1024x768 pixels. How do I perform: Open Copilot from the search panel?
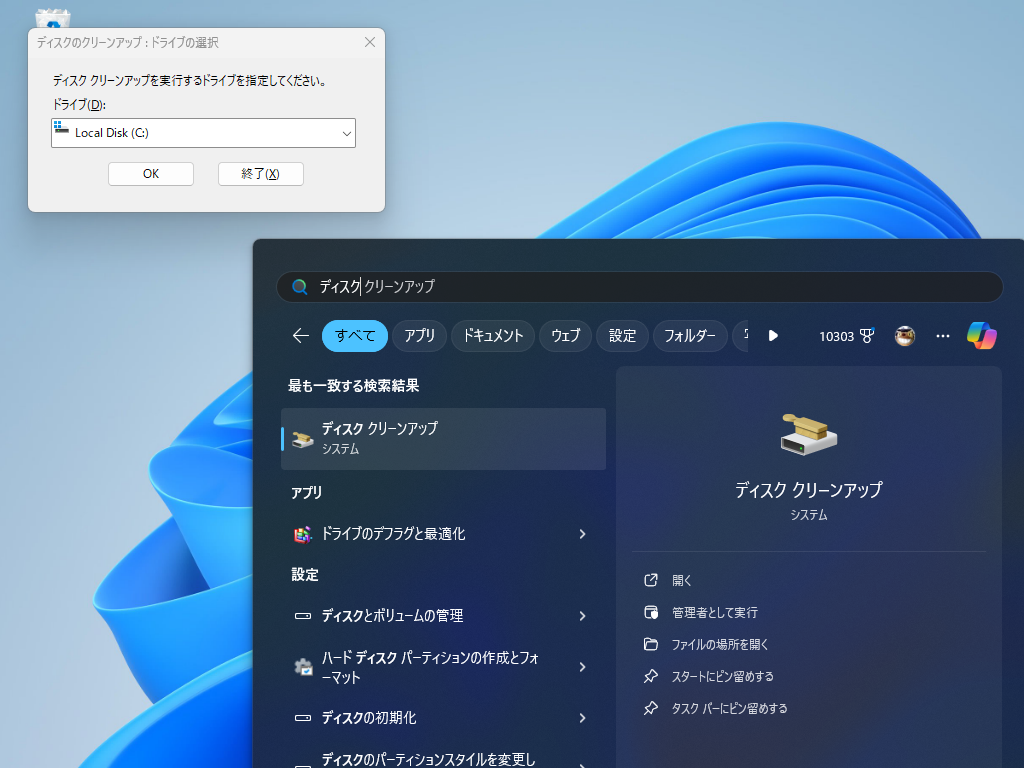click(x=982, y=336)
